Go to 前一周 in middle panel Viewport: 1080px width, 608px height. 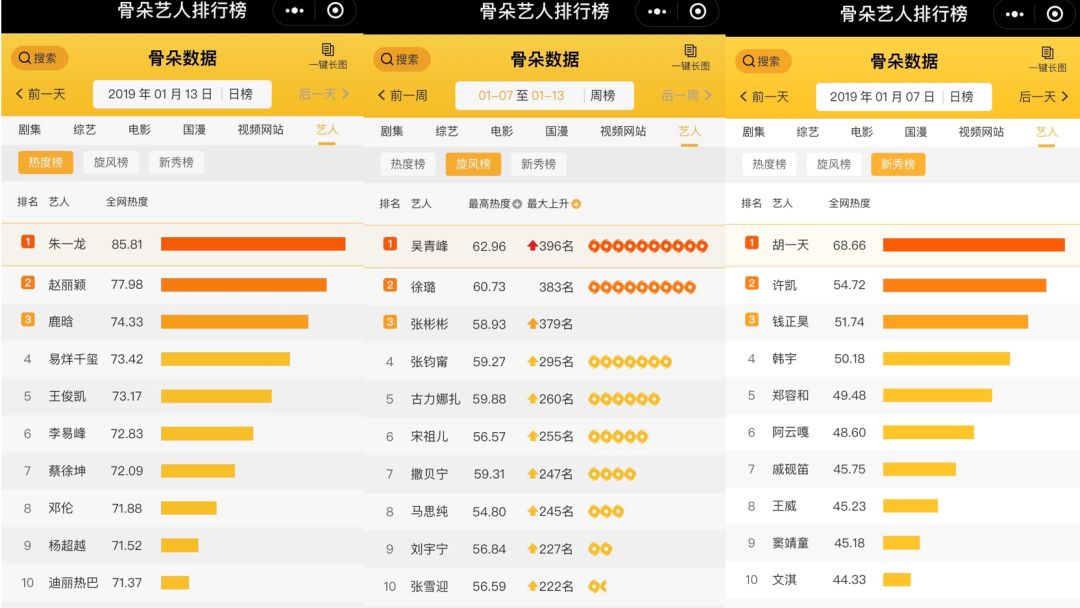(402, 96)
